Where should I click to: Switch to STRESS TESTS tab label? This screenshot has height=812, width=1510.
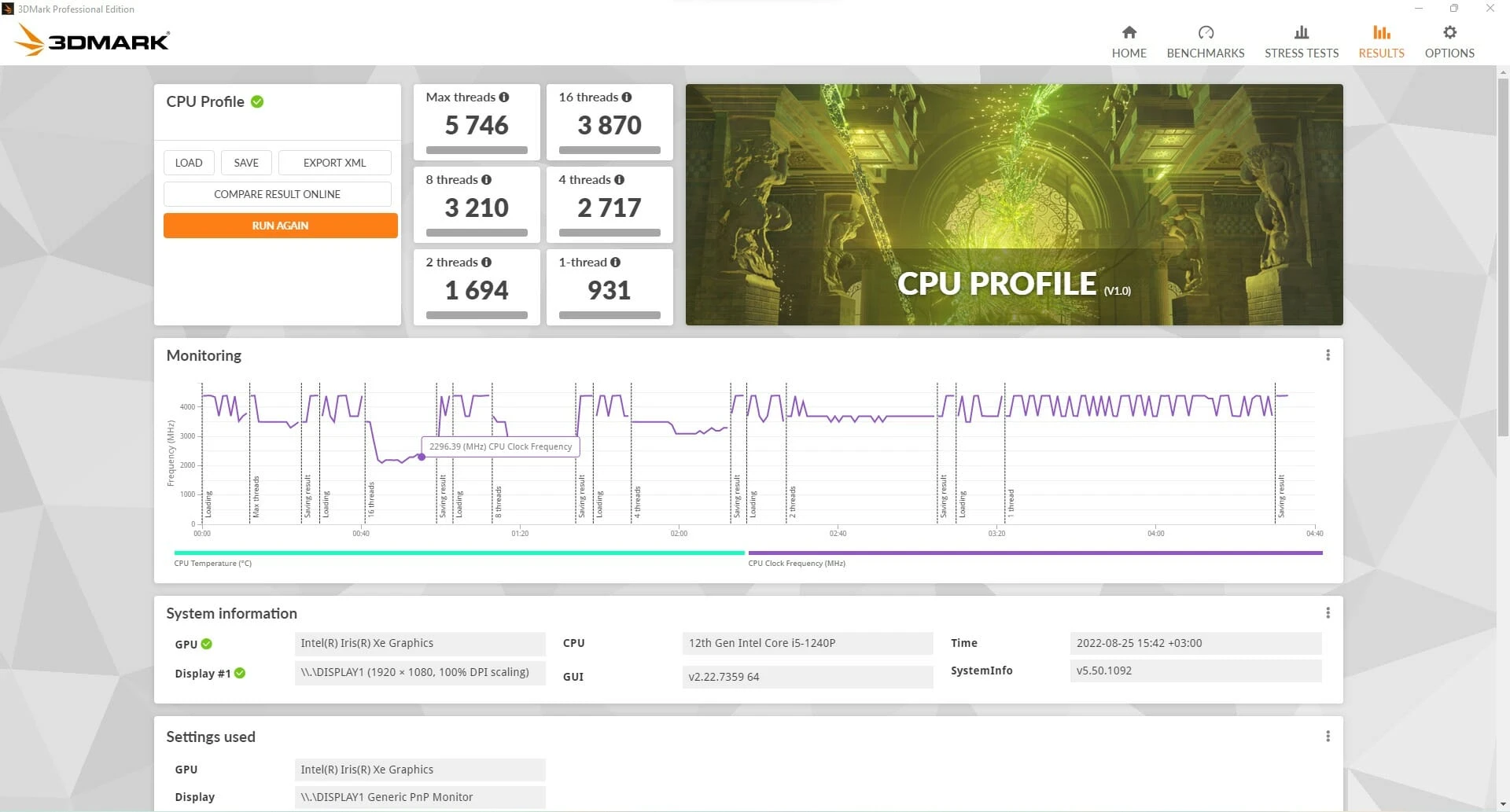click(1301, 53)
